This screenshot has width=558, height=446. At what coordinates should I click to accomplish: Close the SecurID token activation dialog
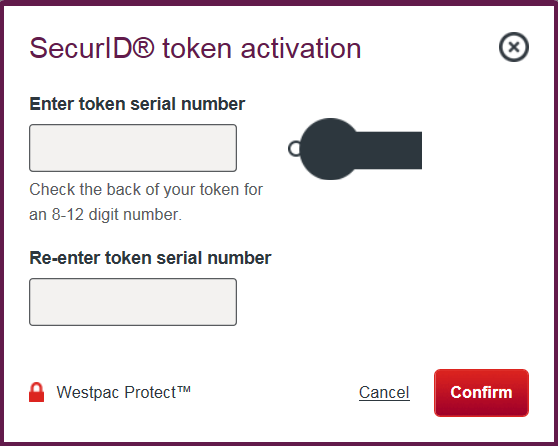click(514, 47)
